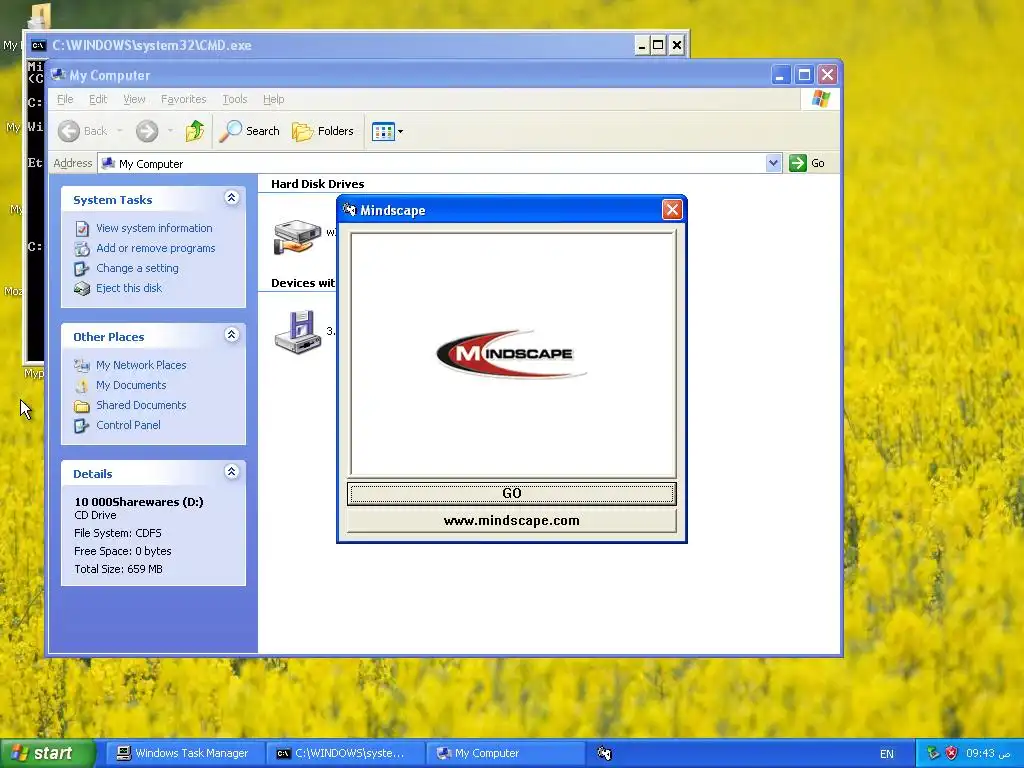Collapse the Details panel
The image size is (1024, 768).
pos(231,472)
